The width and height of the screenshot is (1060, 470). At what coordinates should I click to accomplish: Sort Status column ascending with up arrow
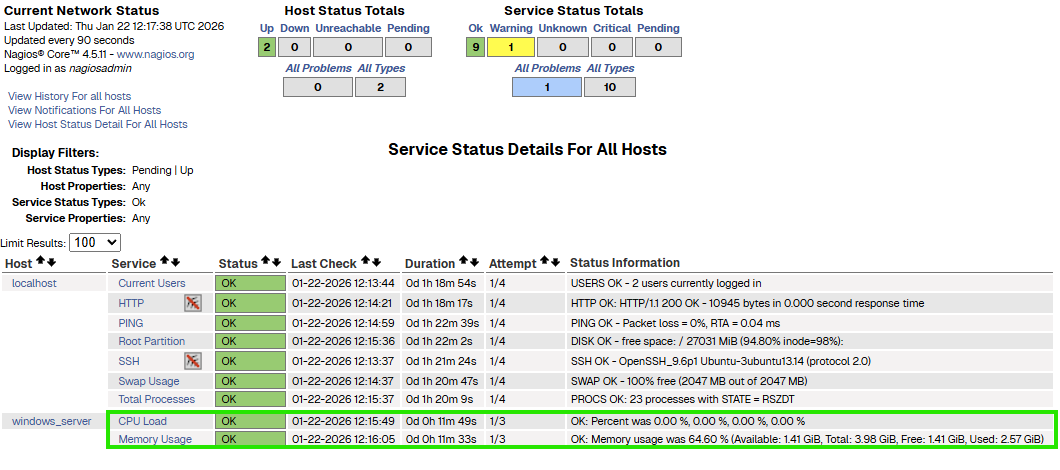[x=265, y=262]
